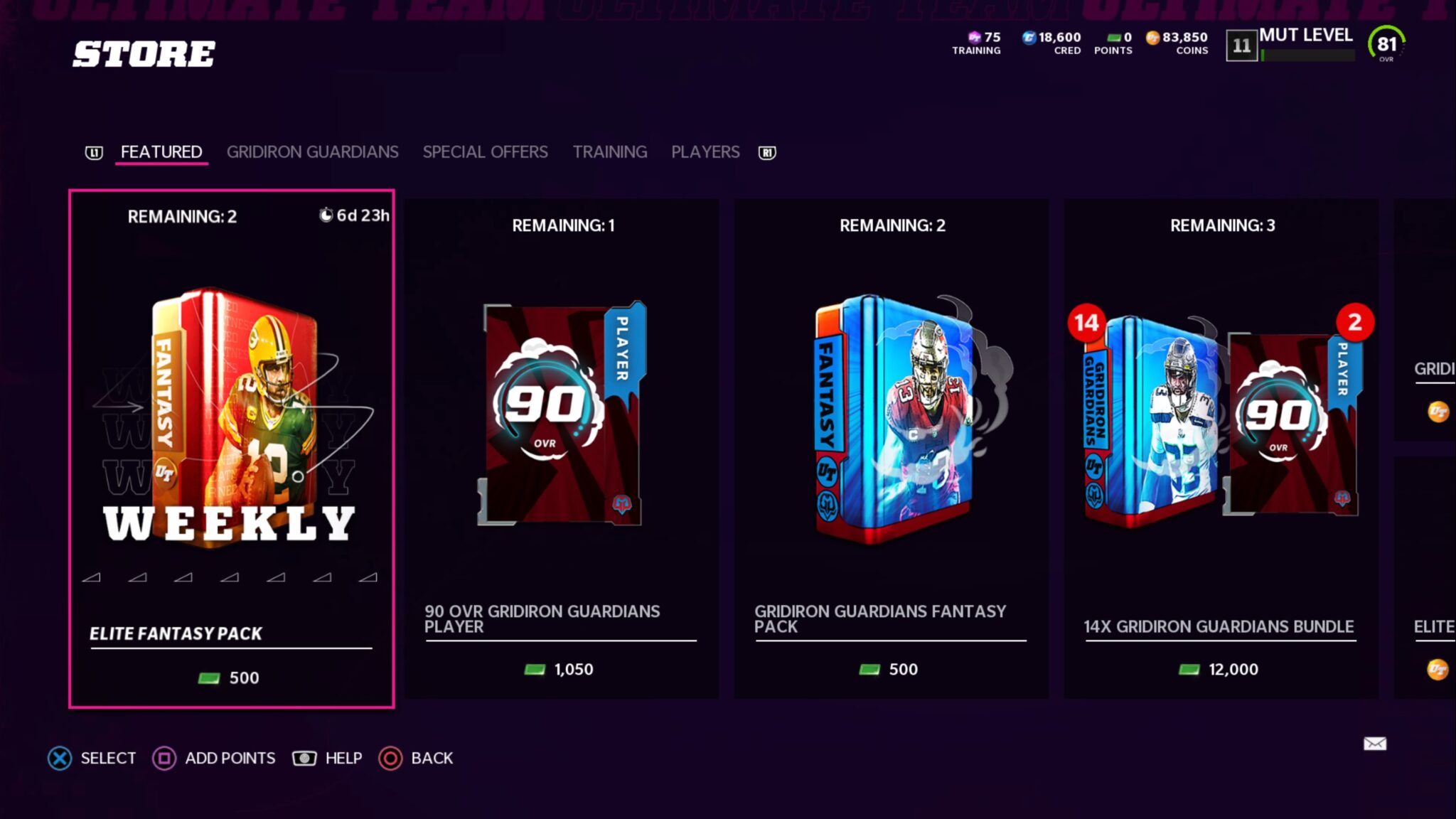The width and height of the screenshot is (1456, 819).
Task: Select the Elite Fantasy Pack weekly card
Action: (x=232, y=449)
